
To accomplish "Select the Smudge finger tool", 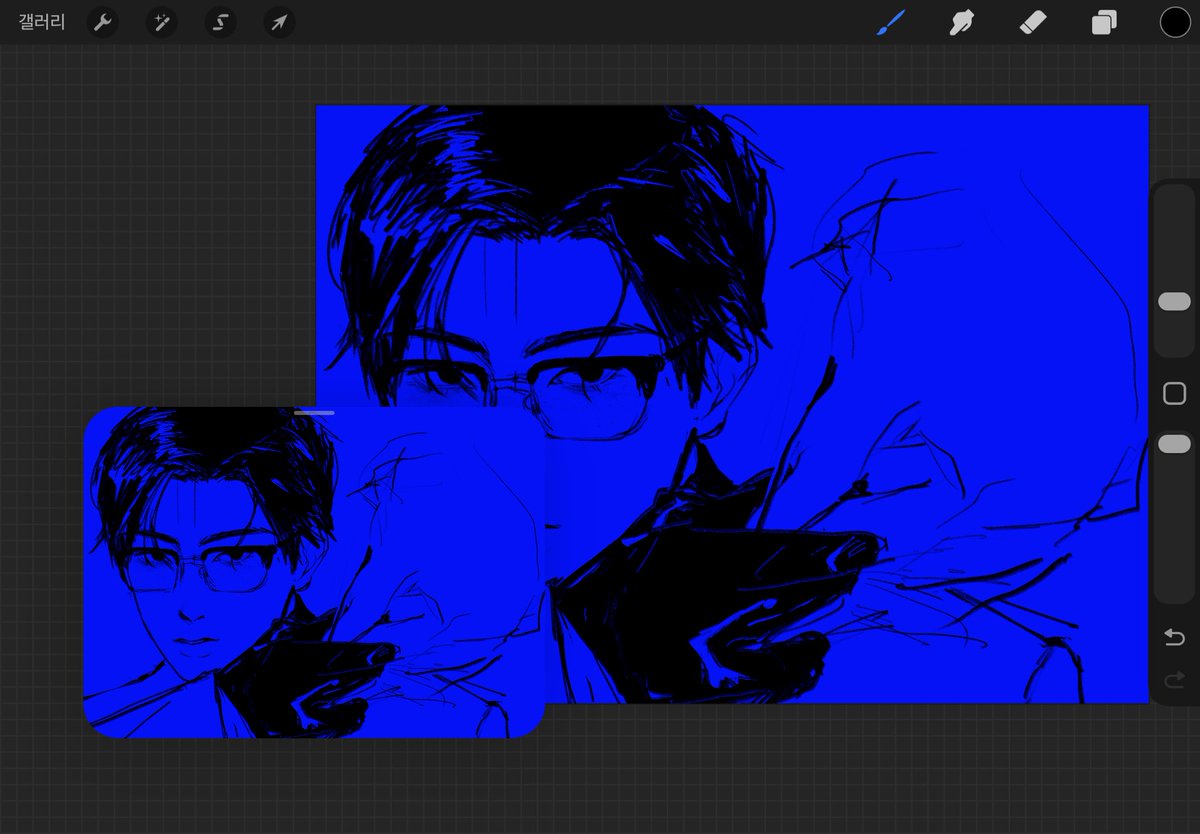I will point(962,22).
